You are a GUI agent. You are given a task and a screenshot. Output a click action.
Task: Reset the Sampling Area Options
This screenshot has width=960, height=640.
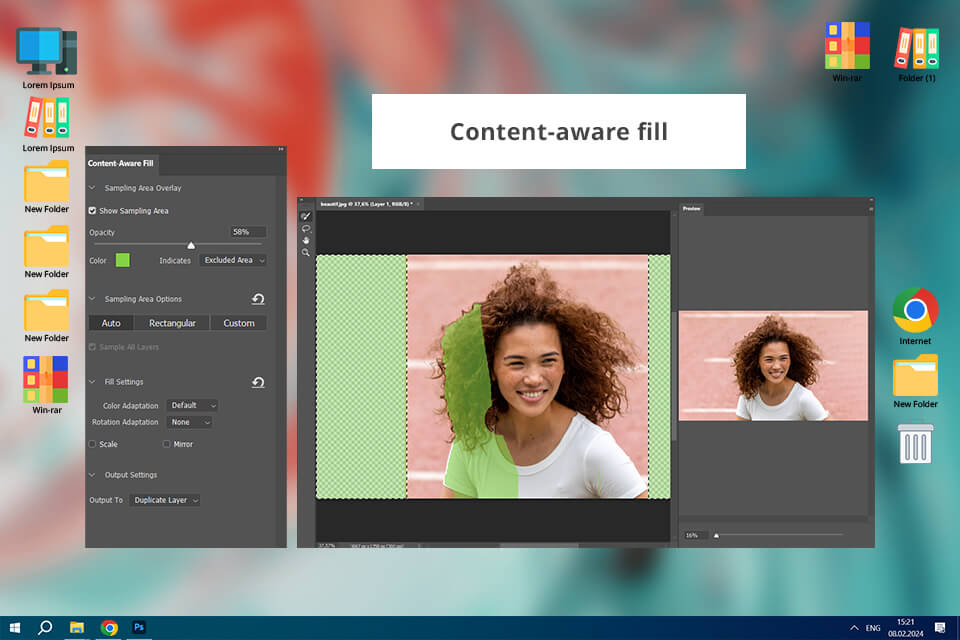[x=258, y=299]
